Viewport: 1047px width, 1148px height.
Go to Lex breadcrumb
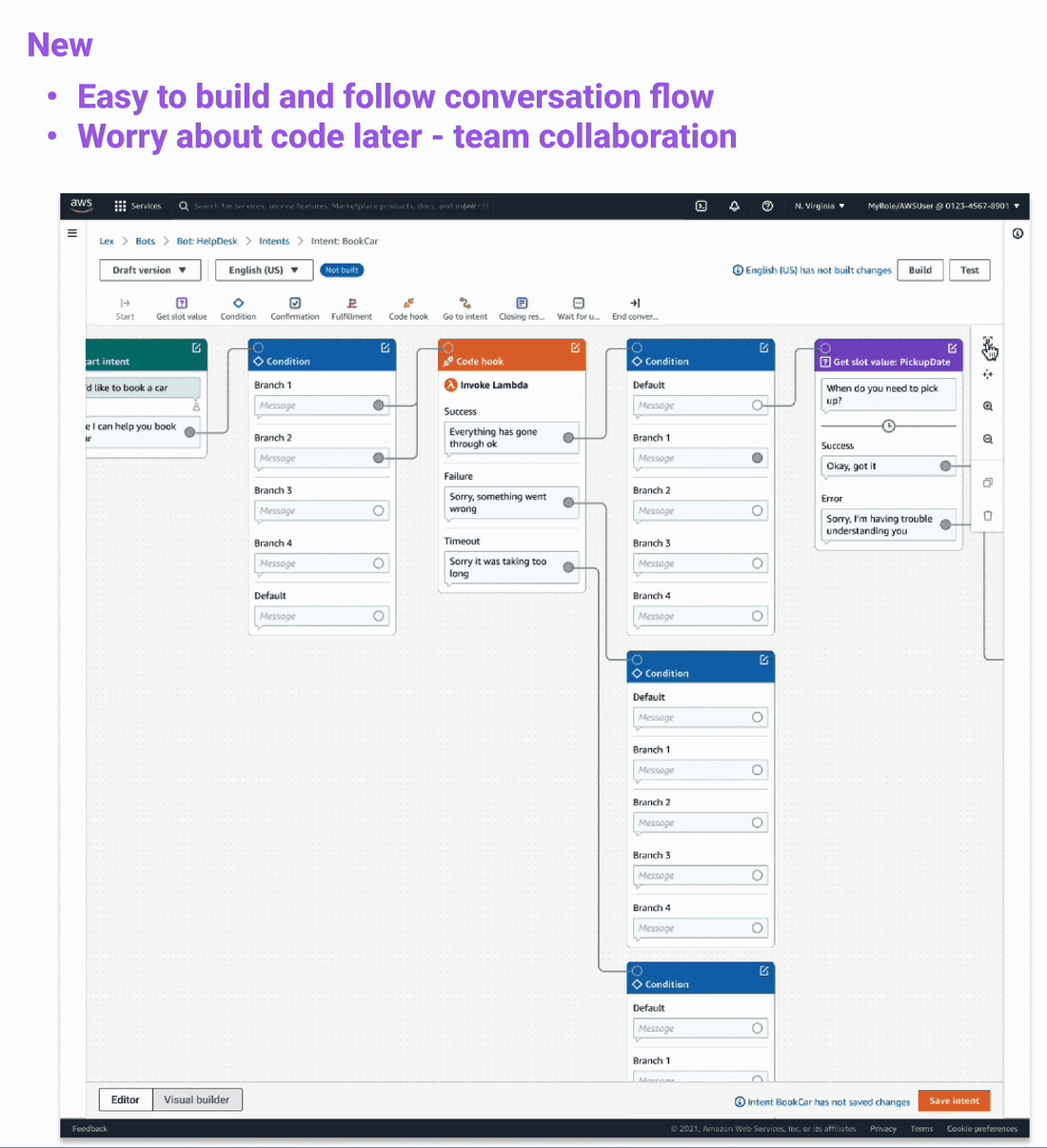click(107, 241)
